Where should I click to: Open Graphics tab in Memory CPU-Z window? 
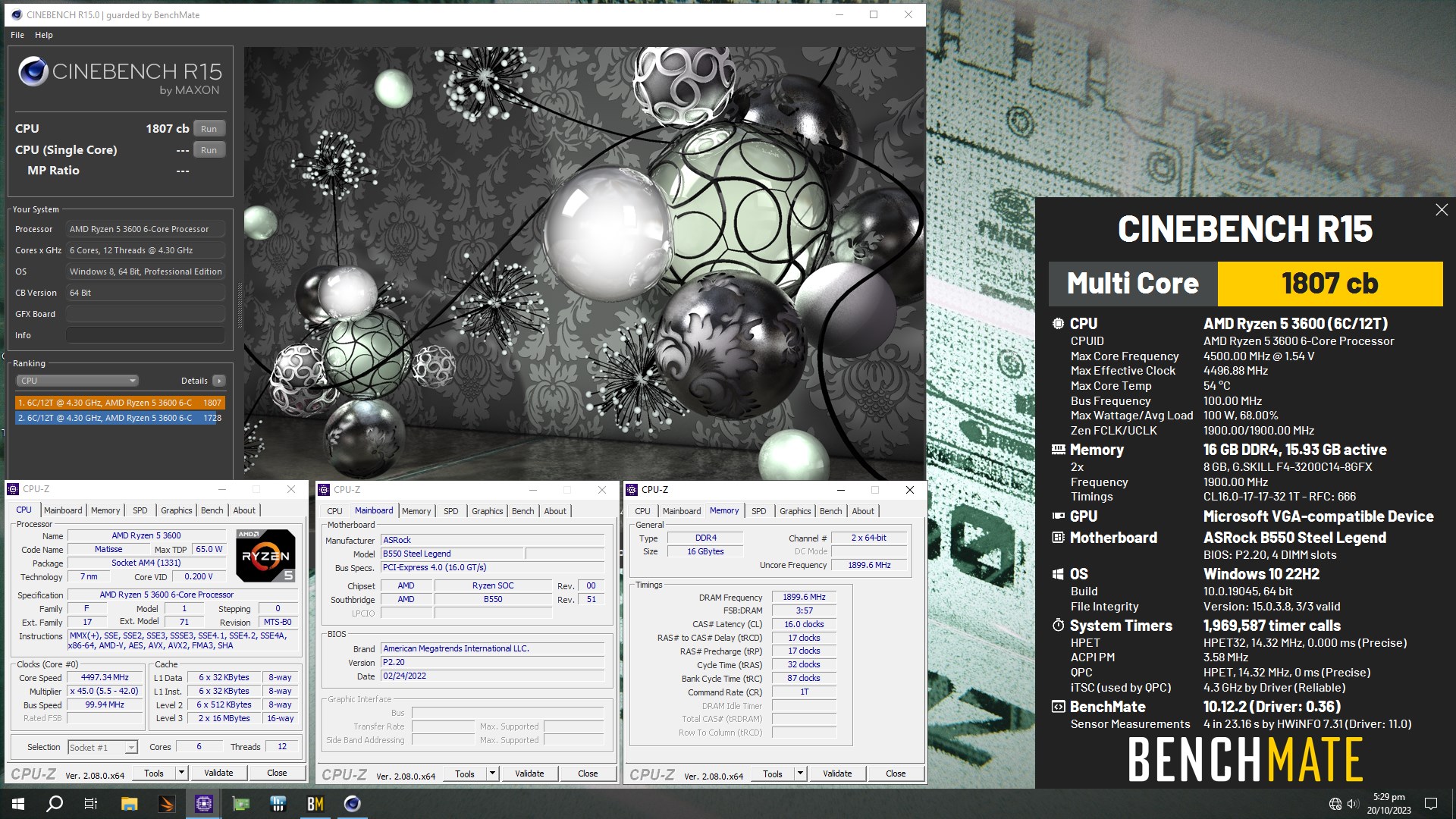pyautogui.click(x=795, y=511)
